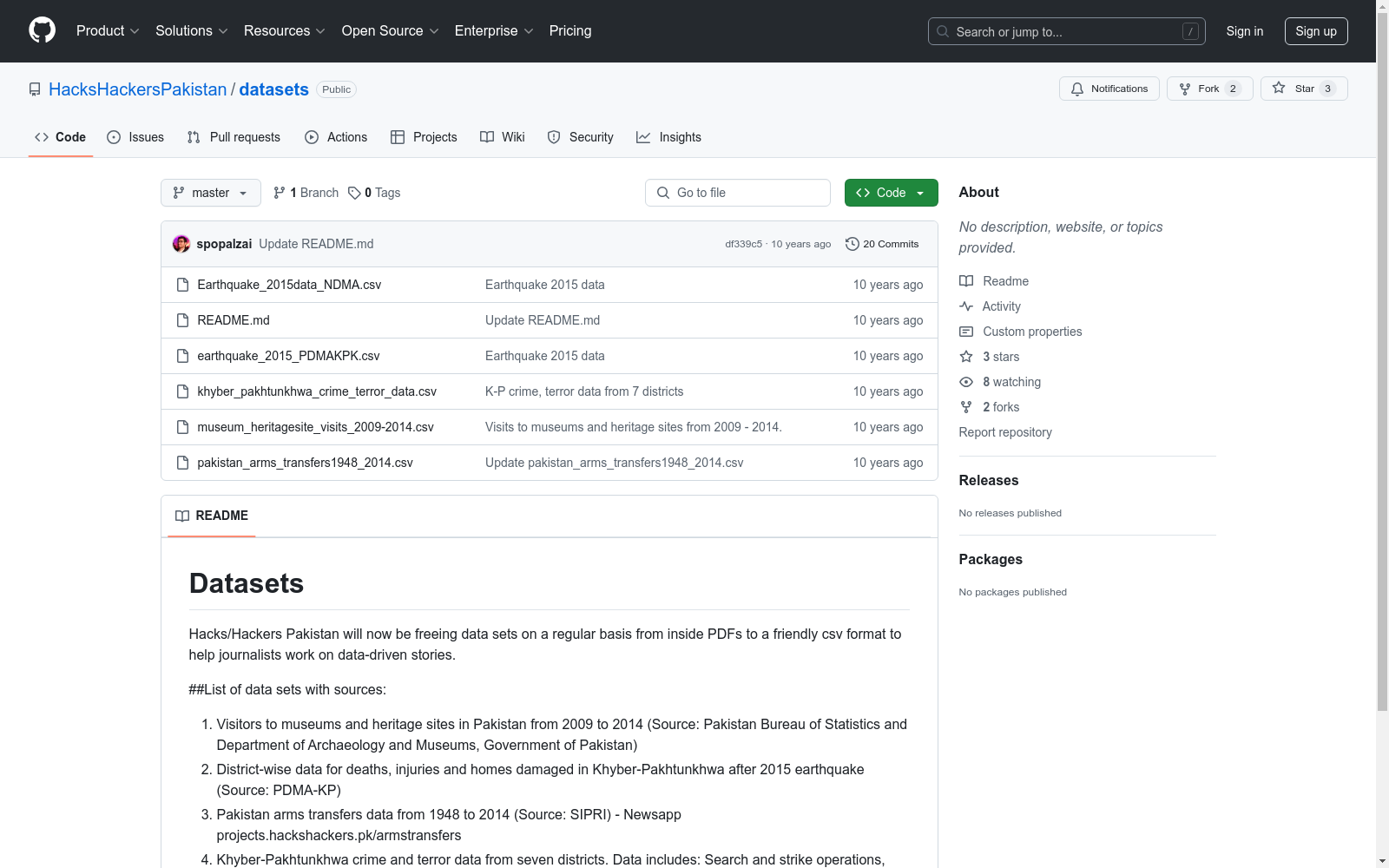Open the master branch selector

[x=211, y=193]
